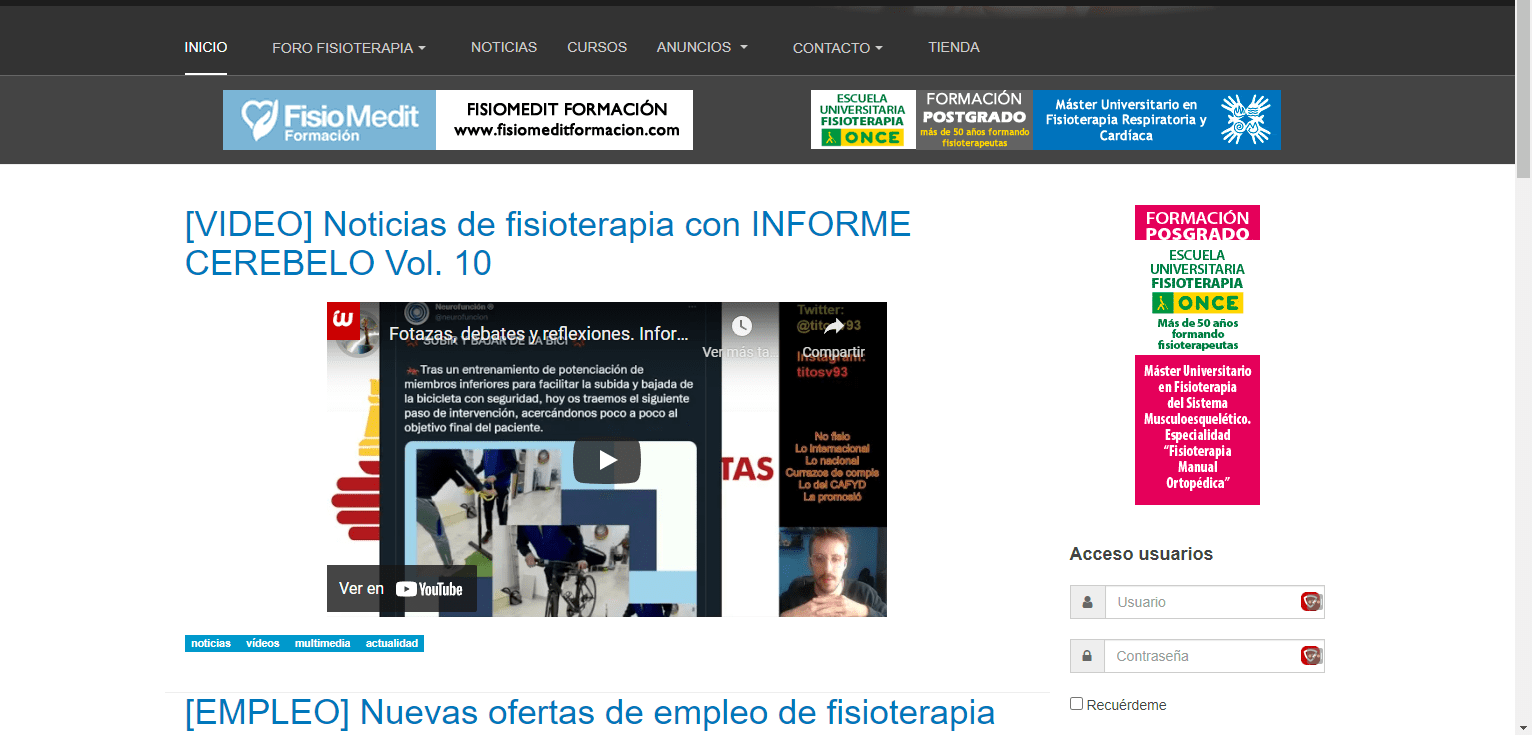This screenshot has height=735, width=1532.
Task: Click the video title Fotazas, debates y reflexiones
Action: [x=539, y=334]
